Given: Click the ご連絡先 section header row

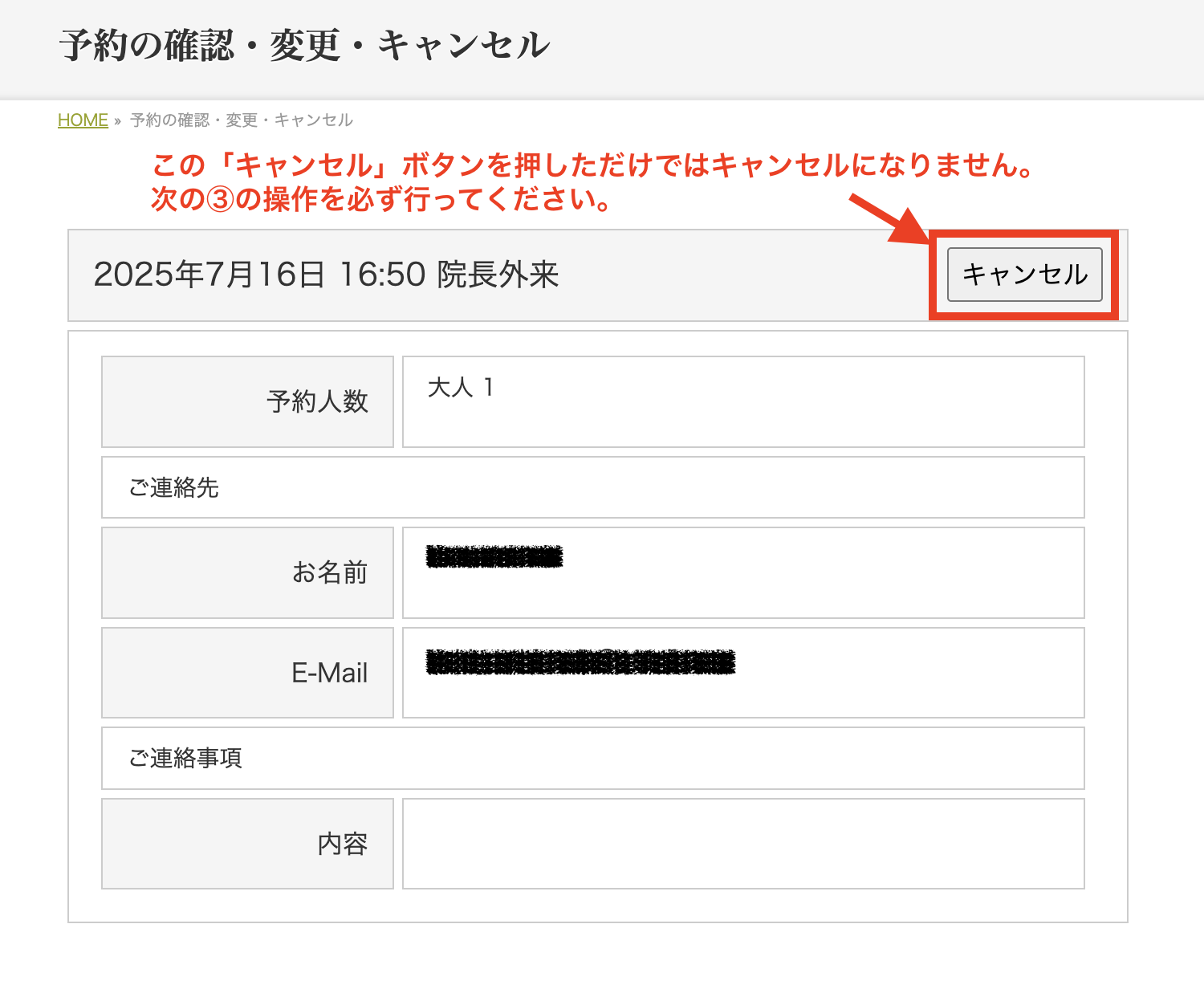Looking at the screenshot, I should pyautogui.click(x=593, y=487).
